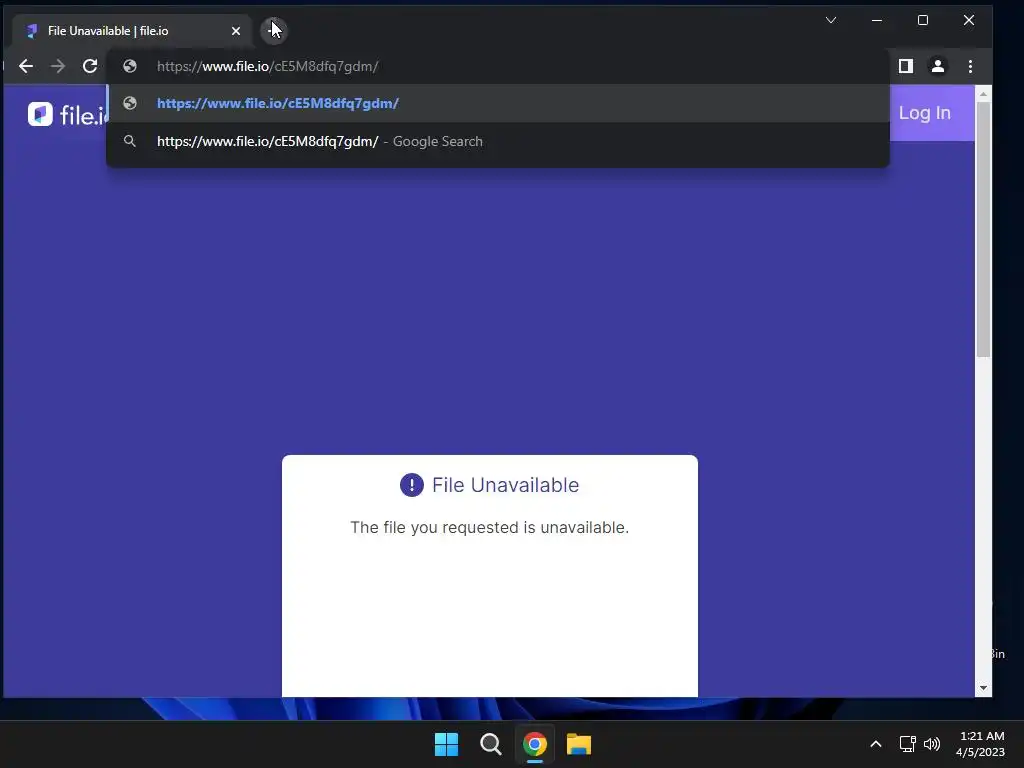Click the file unavailable message text
This screenshot has height=768, width=1024.
[x=490, y=527]
